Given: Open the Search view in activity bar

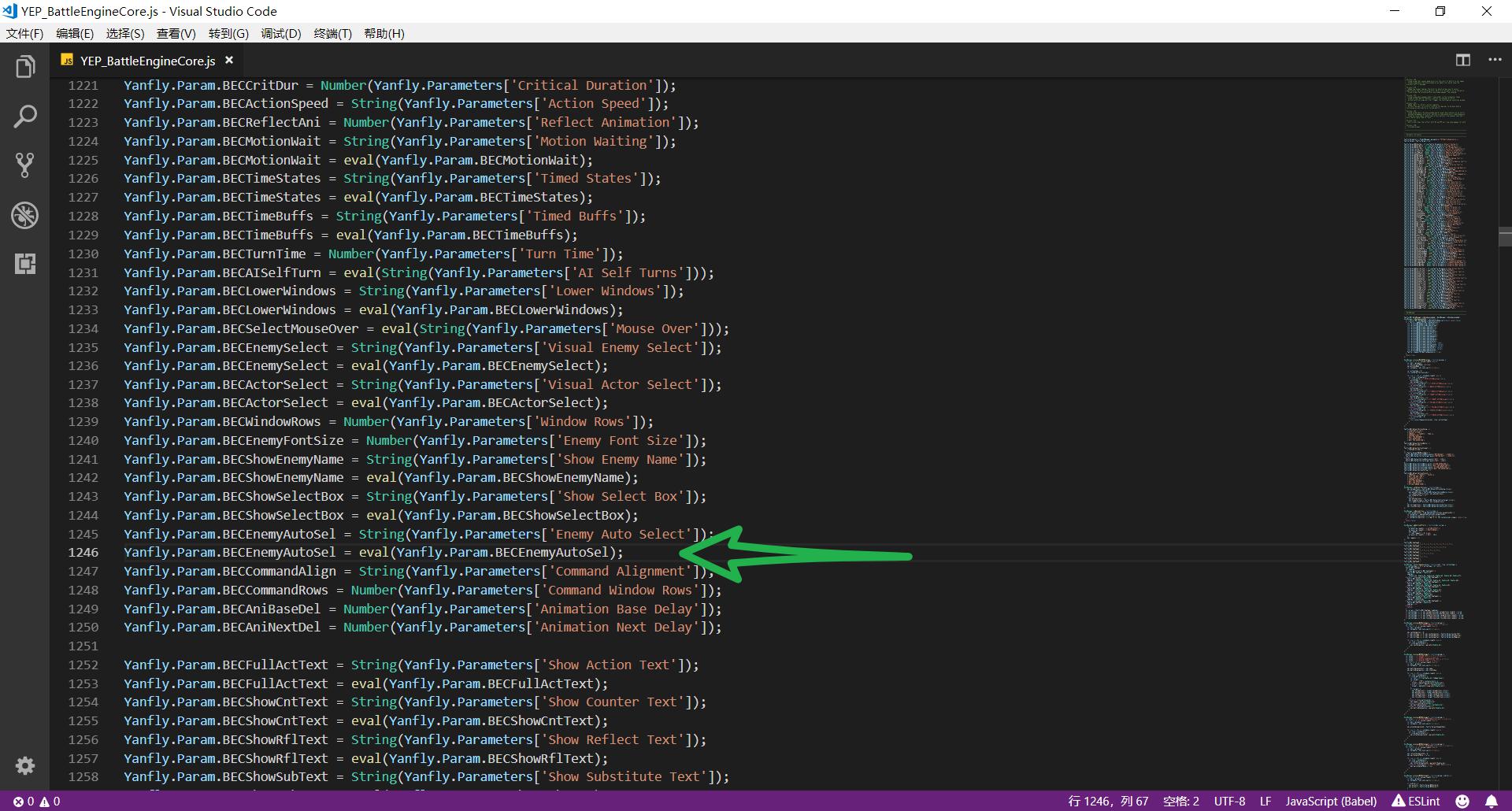Looking at the screenshot, I should pyautogui.click(x=25, y=117).
